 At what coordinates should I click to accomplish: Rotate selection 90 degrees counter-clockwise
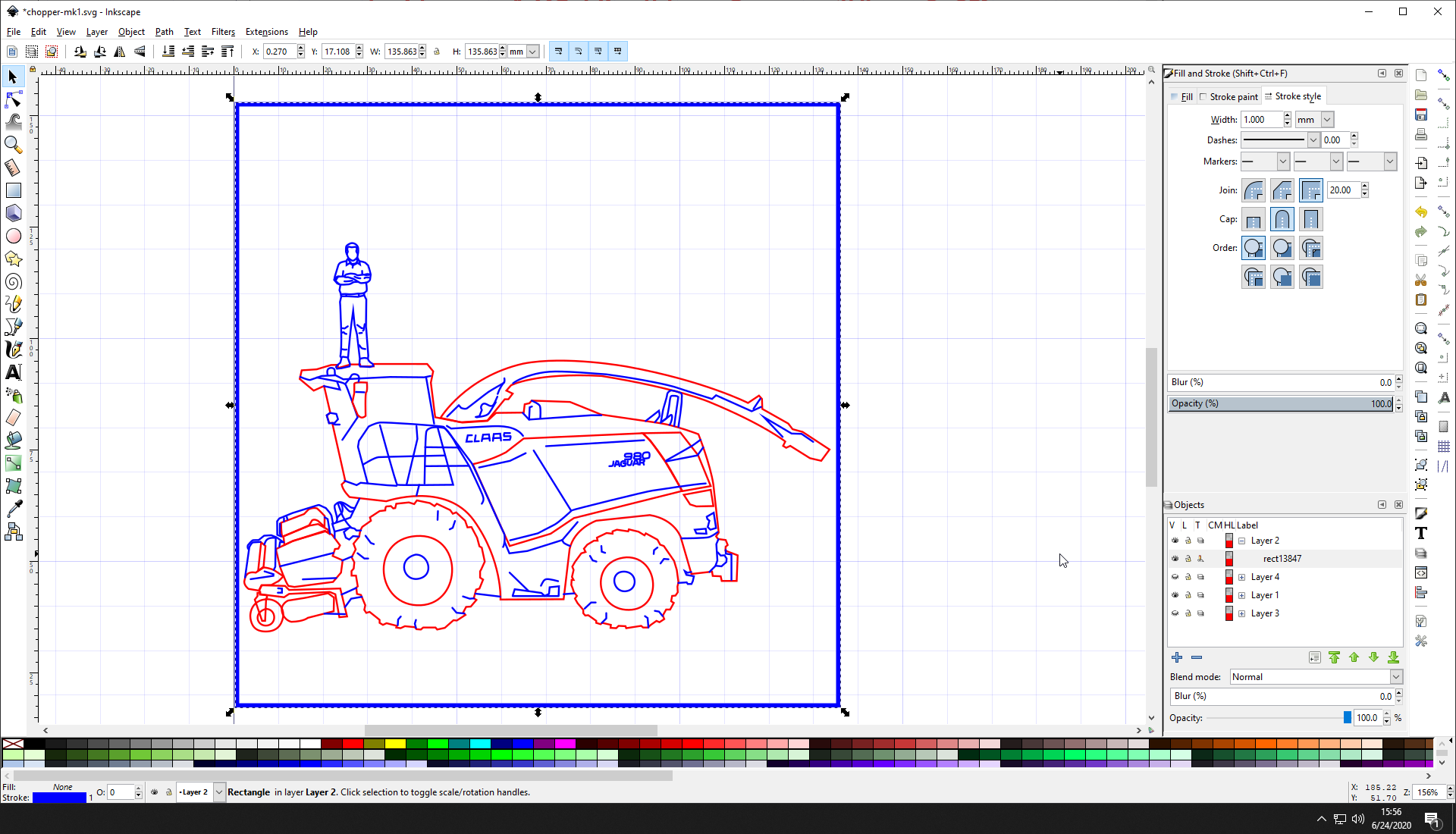pyautogui.click(x=80, y=52)
